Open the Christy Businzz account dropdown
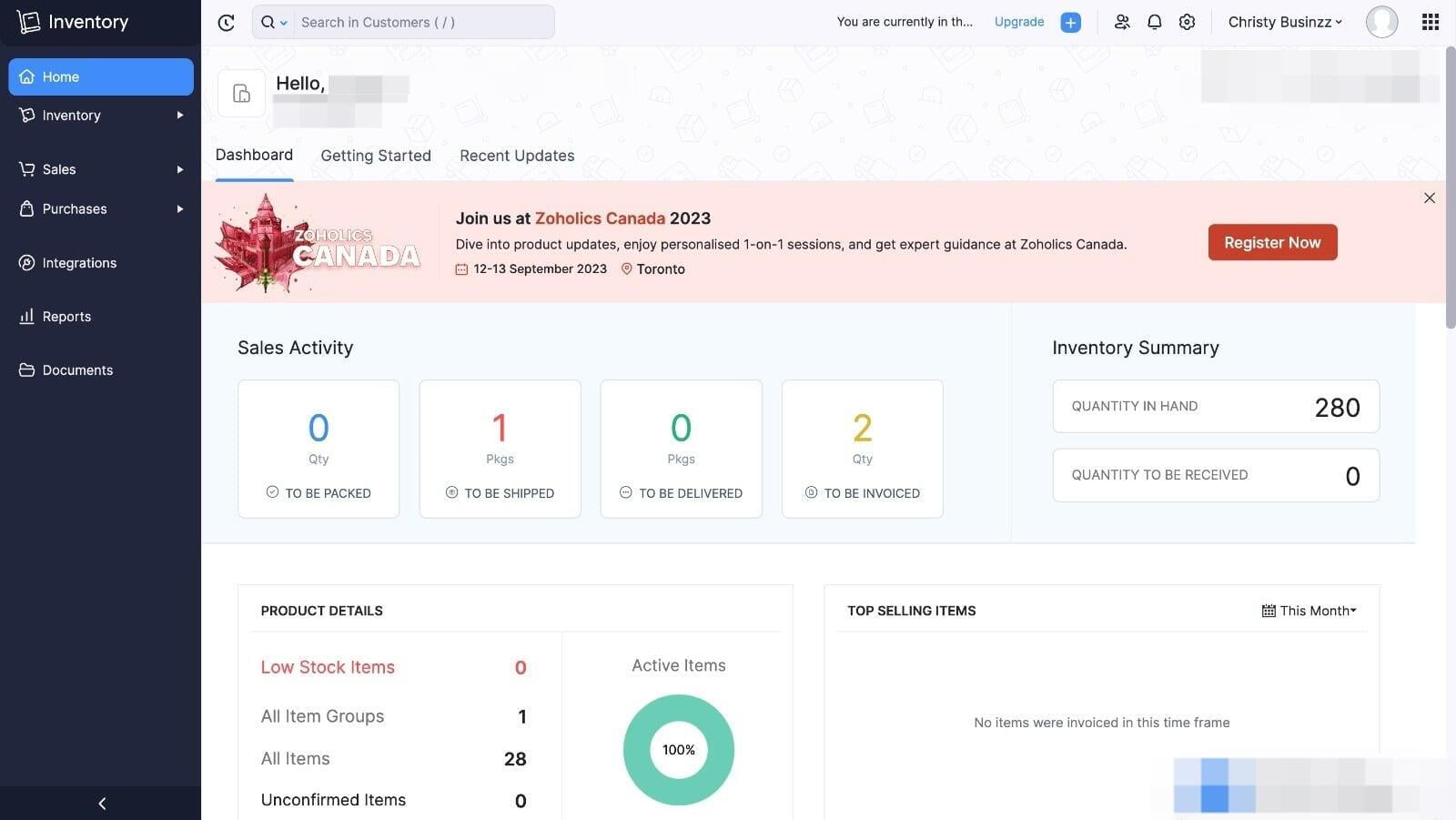This screenshot has width=1456, height=820. [x=1284, y=22]
